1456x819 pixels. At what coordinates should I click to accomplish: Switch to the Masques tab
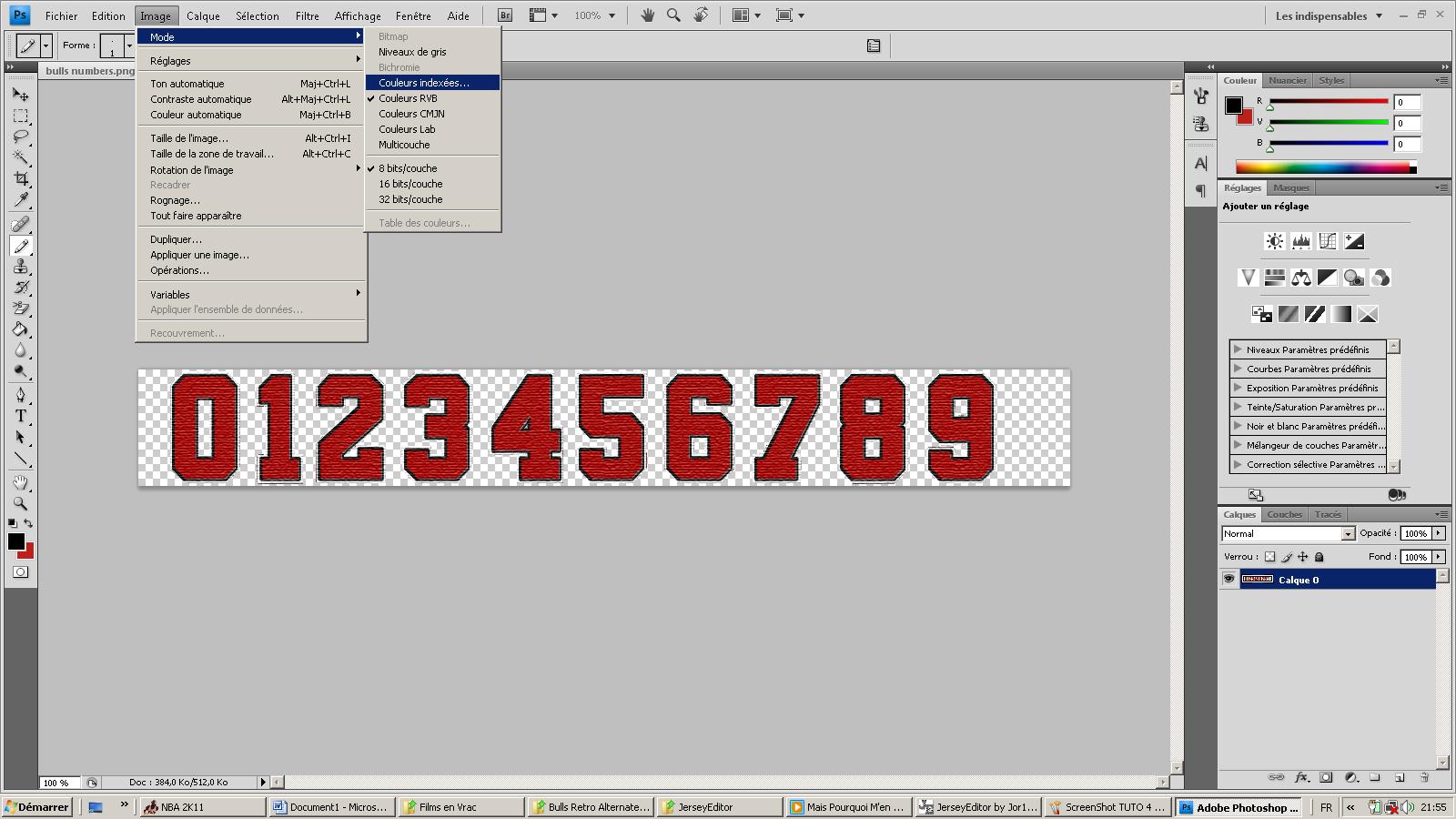1290,187
